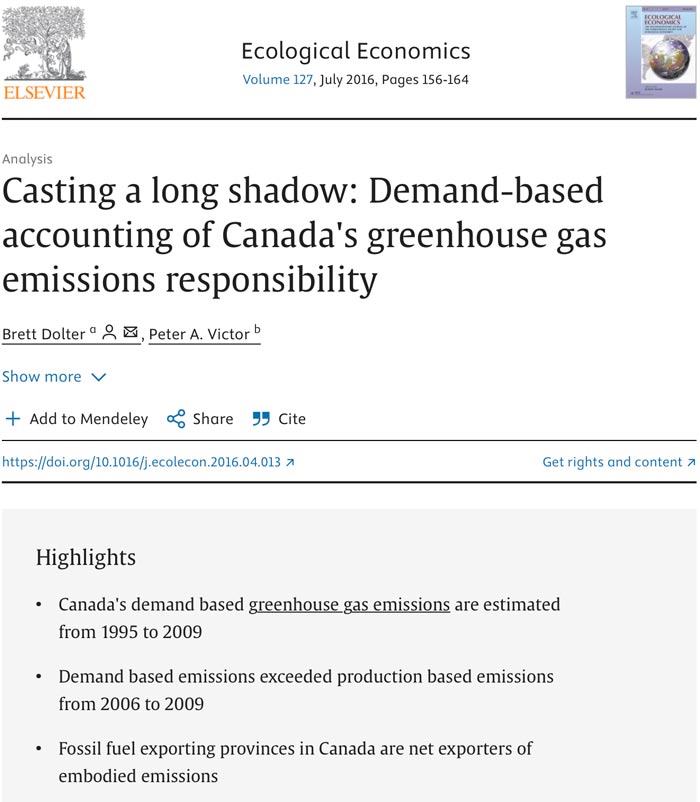Open the greenhouse gas emissions topic link

[349, 604]
